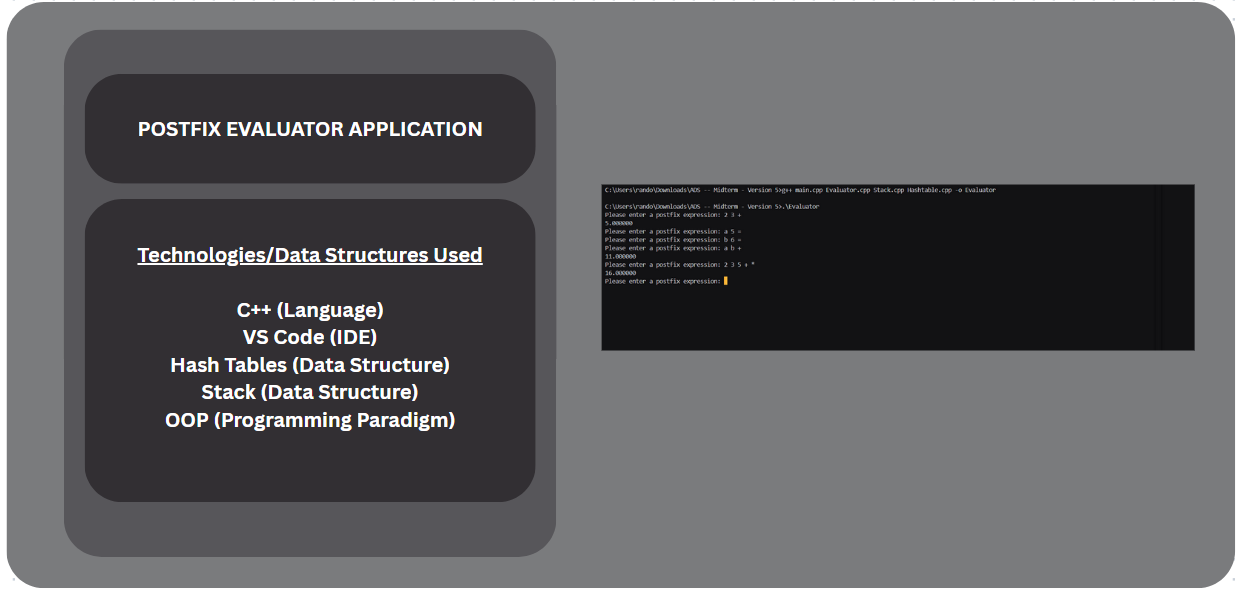Click the Hash Tables (Data Structure) item
The width and height of the screenshot is (1243, 590).
click(x=308, y=364)
